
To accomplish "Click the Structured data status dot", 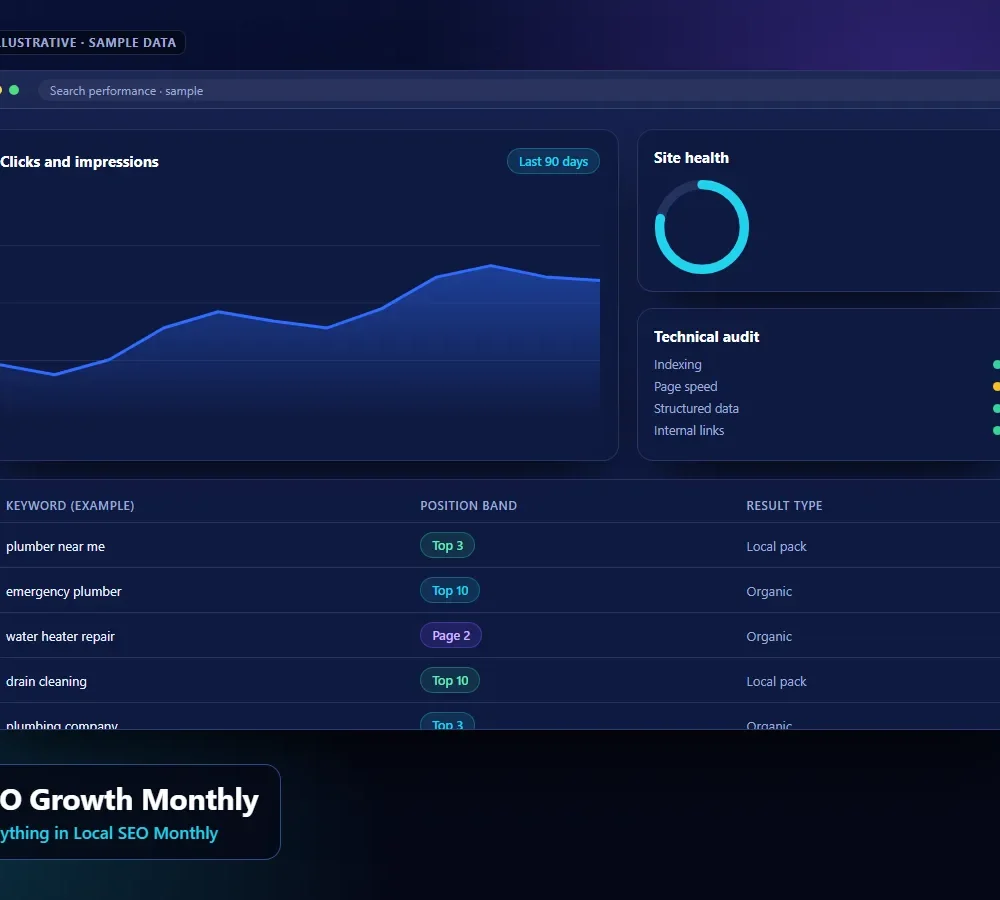I will 996,408.
